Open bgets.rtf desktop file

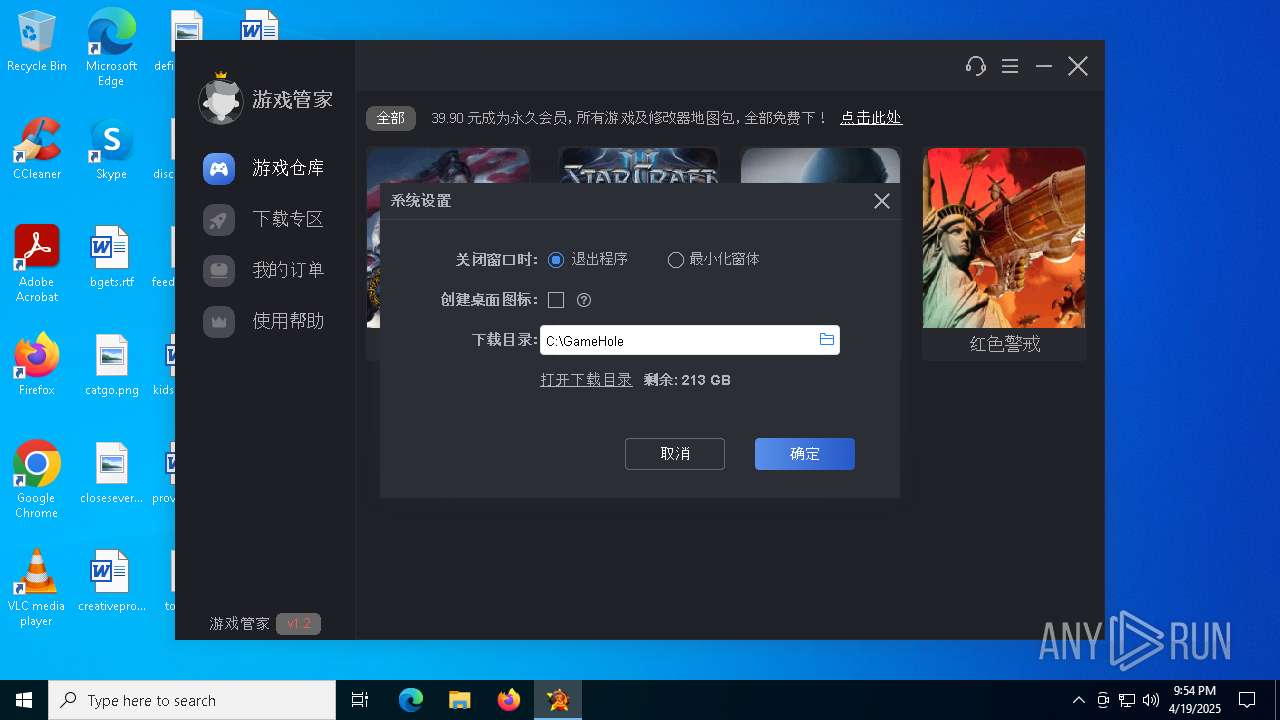point(111,257)
